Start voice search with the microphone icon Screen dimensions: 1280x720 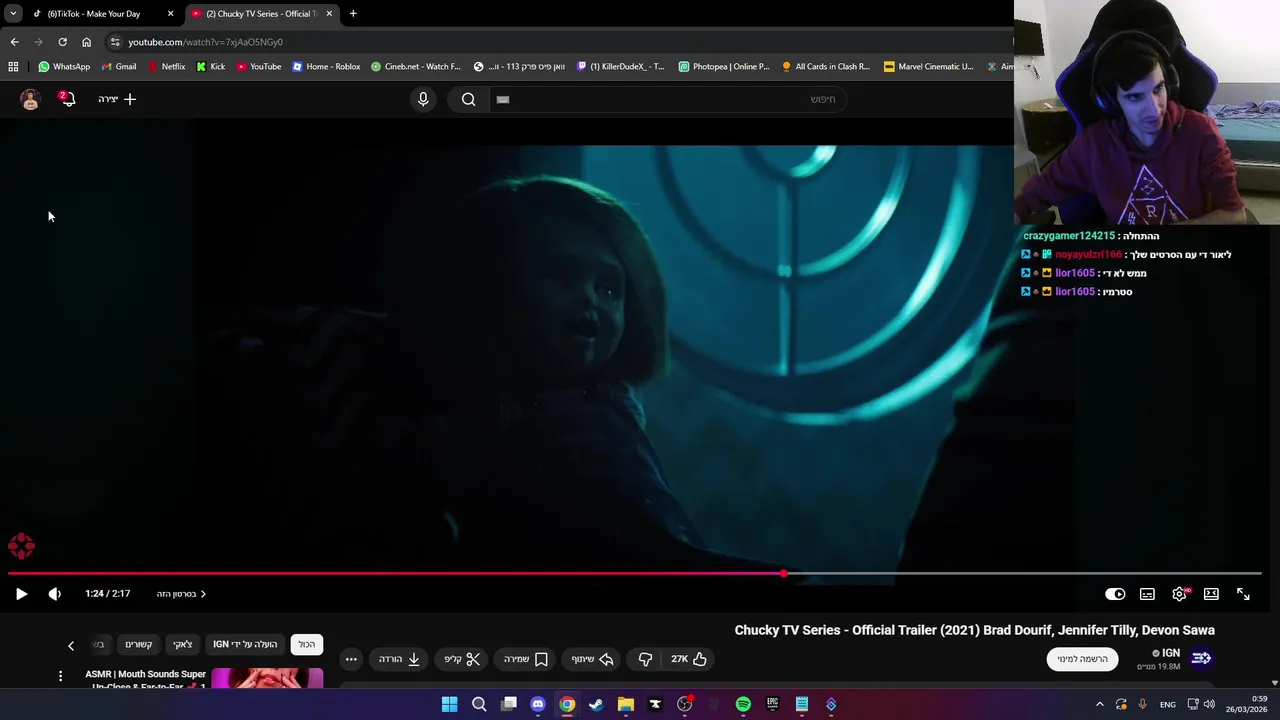tap(423, 99)
